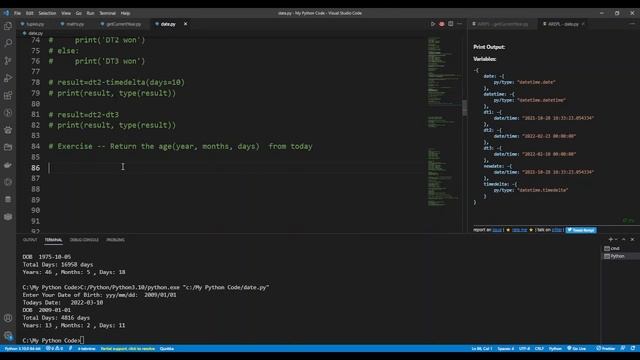Maximize the panel with the up chevron
640x360 pixels.
(x=624, y=240)
